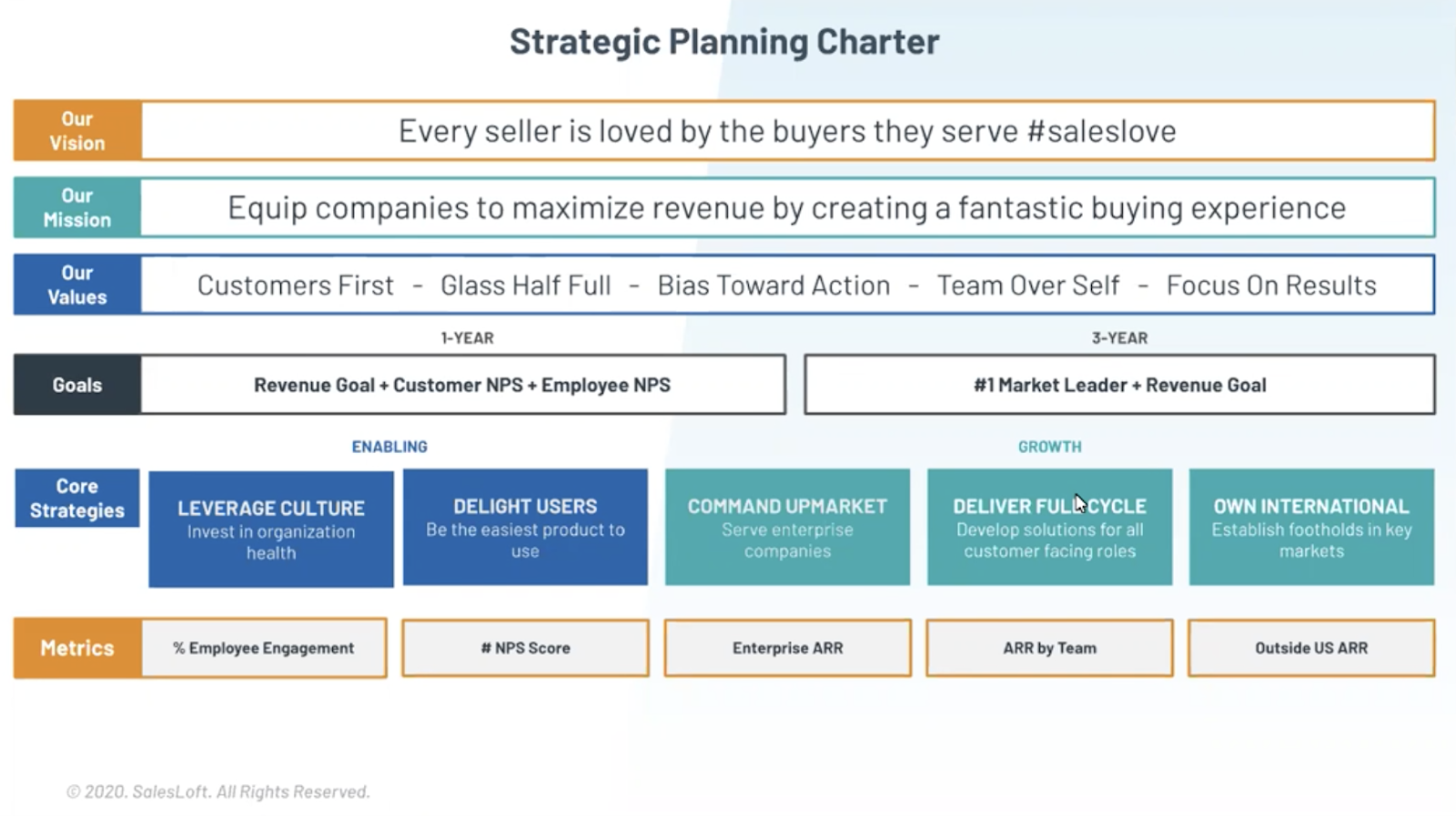This screenshot has height=816, width=1456.
Task: Click the Leverage Culture strategy card
Action: tap(271, 529)
